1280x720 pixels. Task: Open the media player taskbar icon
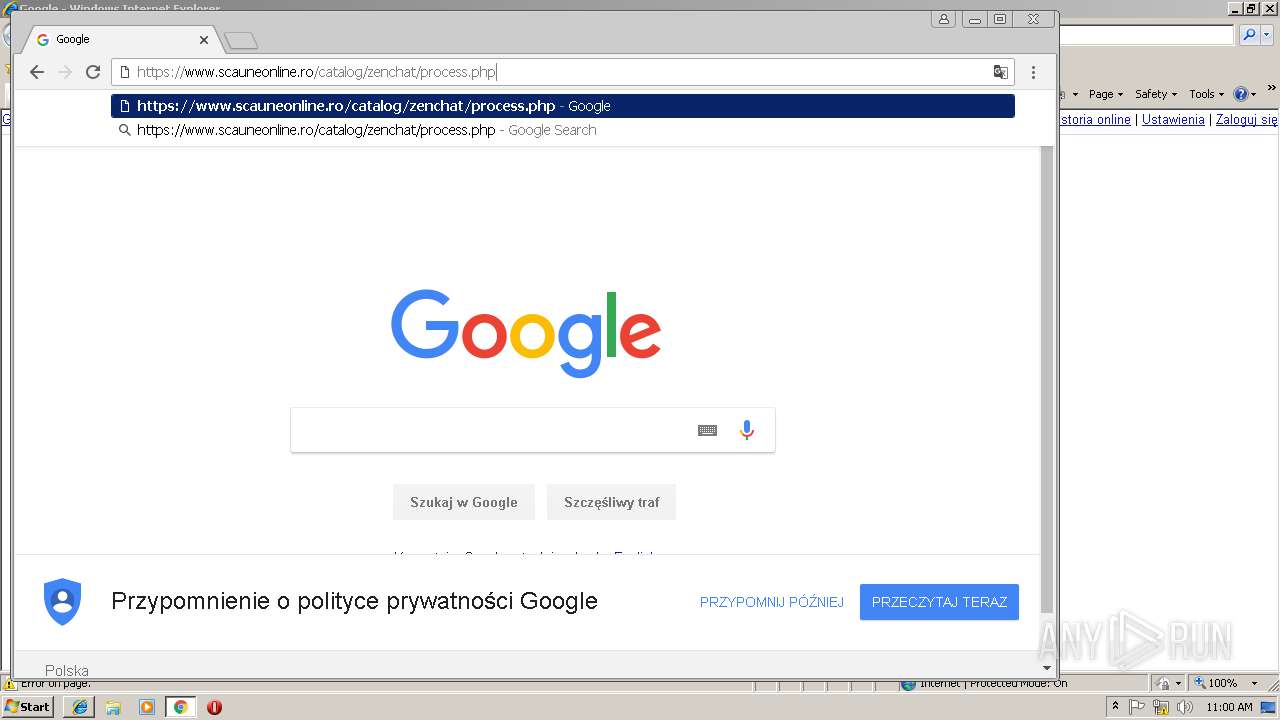click(x=147, y=707)
